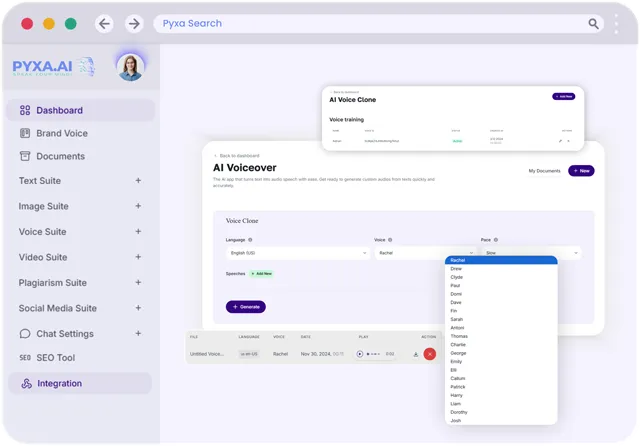The image size is (640, 446).
Task: Choose Emily in the voice list
Action: 501,362
